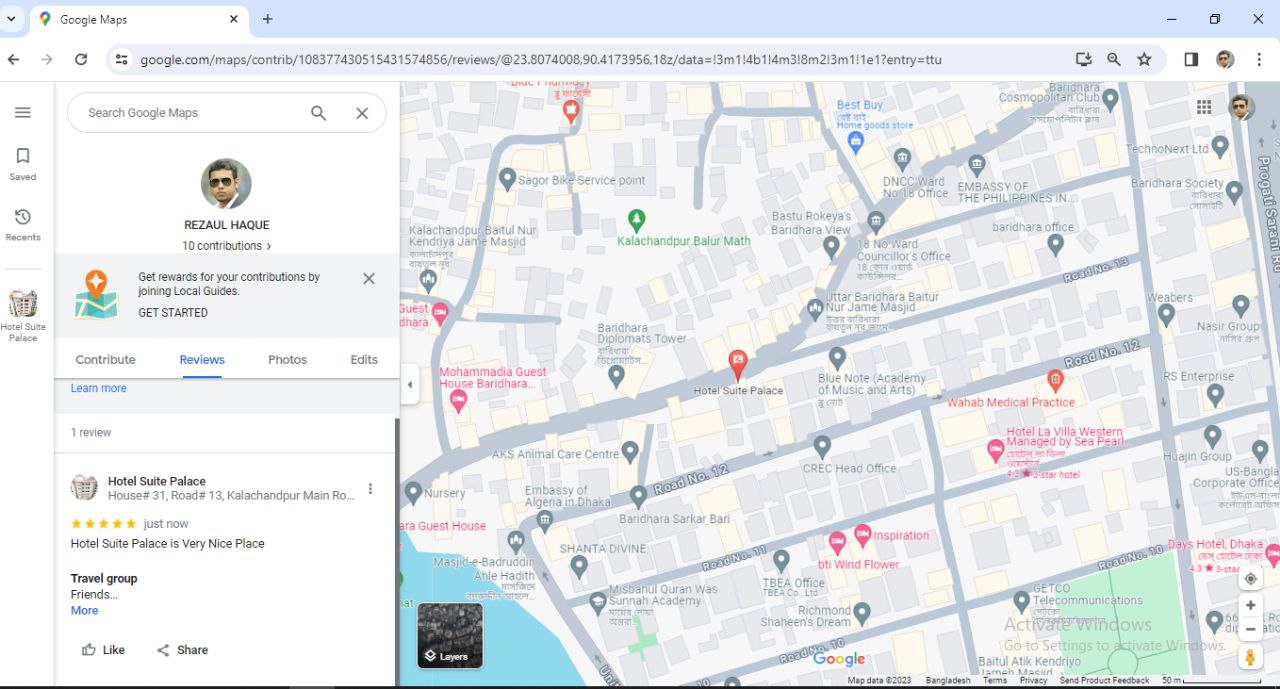
Task: Open Recents in sidebar
Action: pyautogui.click(x=23, y=225)
